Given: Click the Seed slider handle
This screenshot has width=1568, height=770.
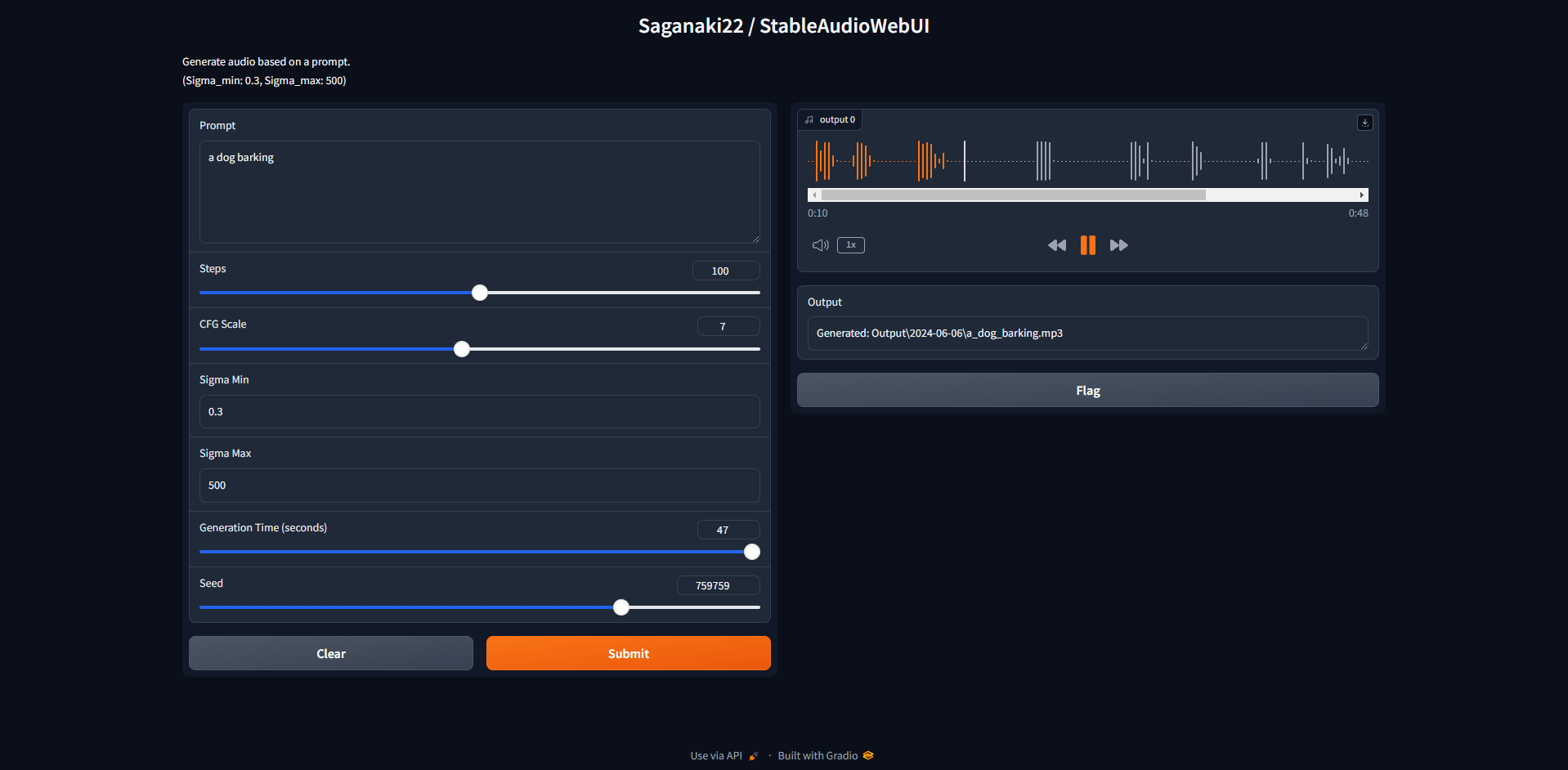Looking at the screenshot, I should pyautogui.click(x=621, y=607).
